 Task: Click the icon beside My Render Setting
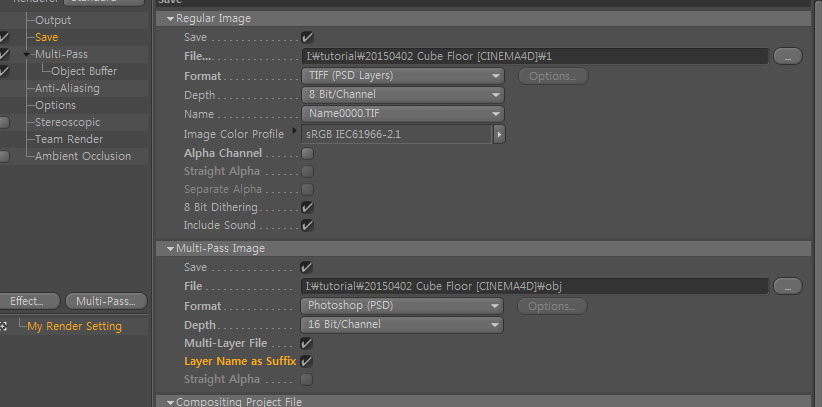pos(3,326)
